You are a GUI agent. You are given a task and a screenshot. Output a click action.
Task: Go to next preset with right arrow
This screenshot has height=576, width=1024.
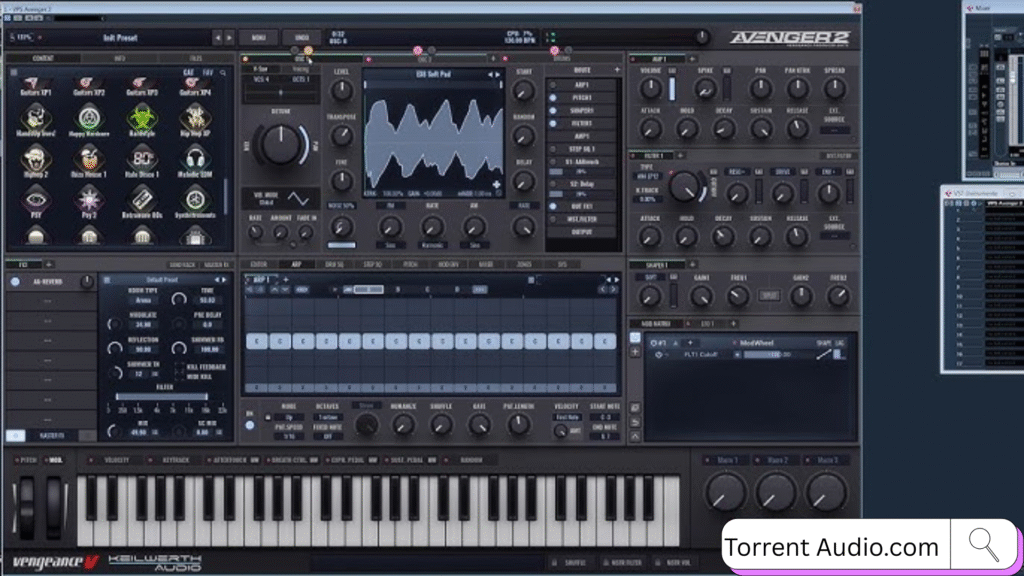(x=229, y=37)
